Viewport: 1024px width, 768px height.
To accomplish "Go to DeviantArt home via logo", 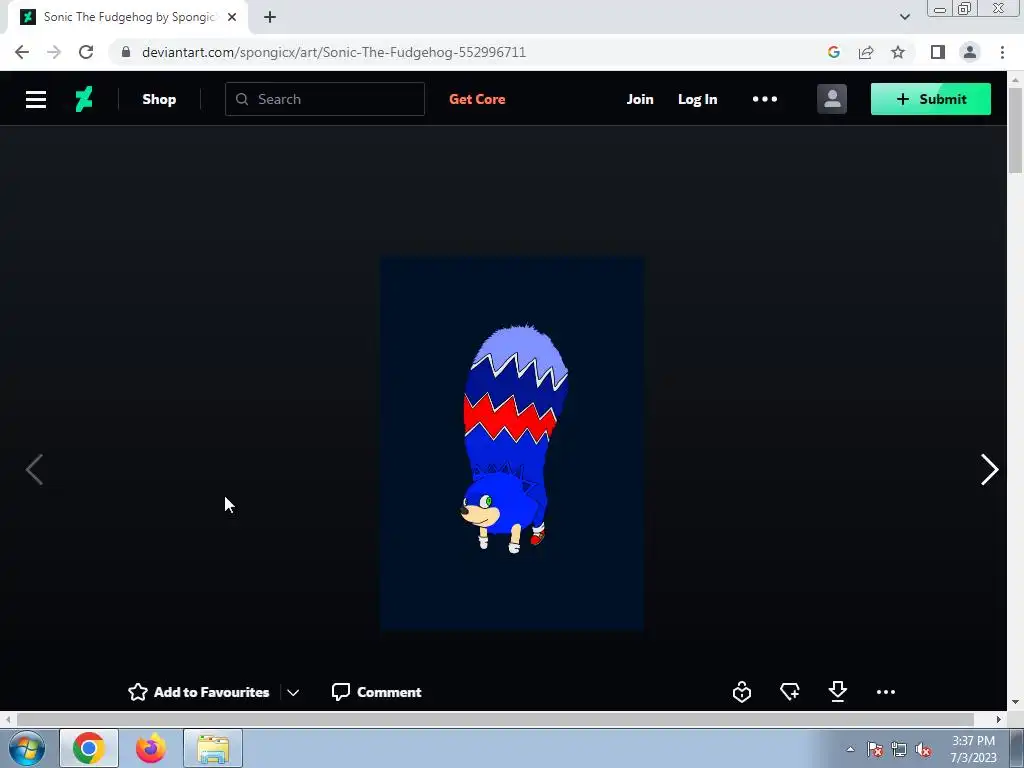I will tap(84, 99).
